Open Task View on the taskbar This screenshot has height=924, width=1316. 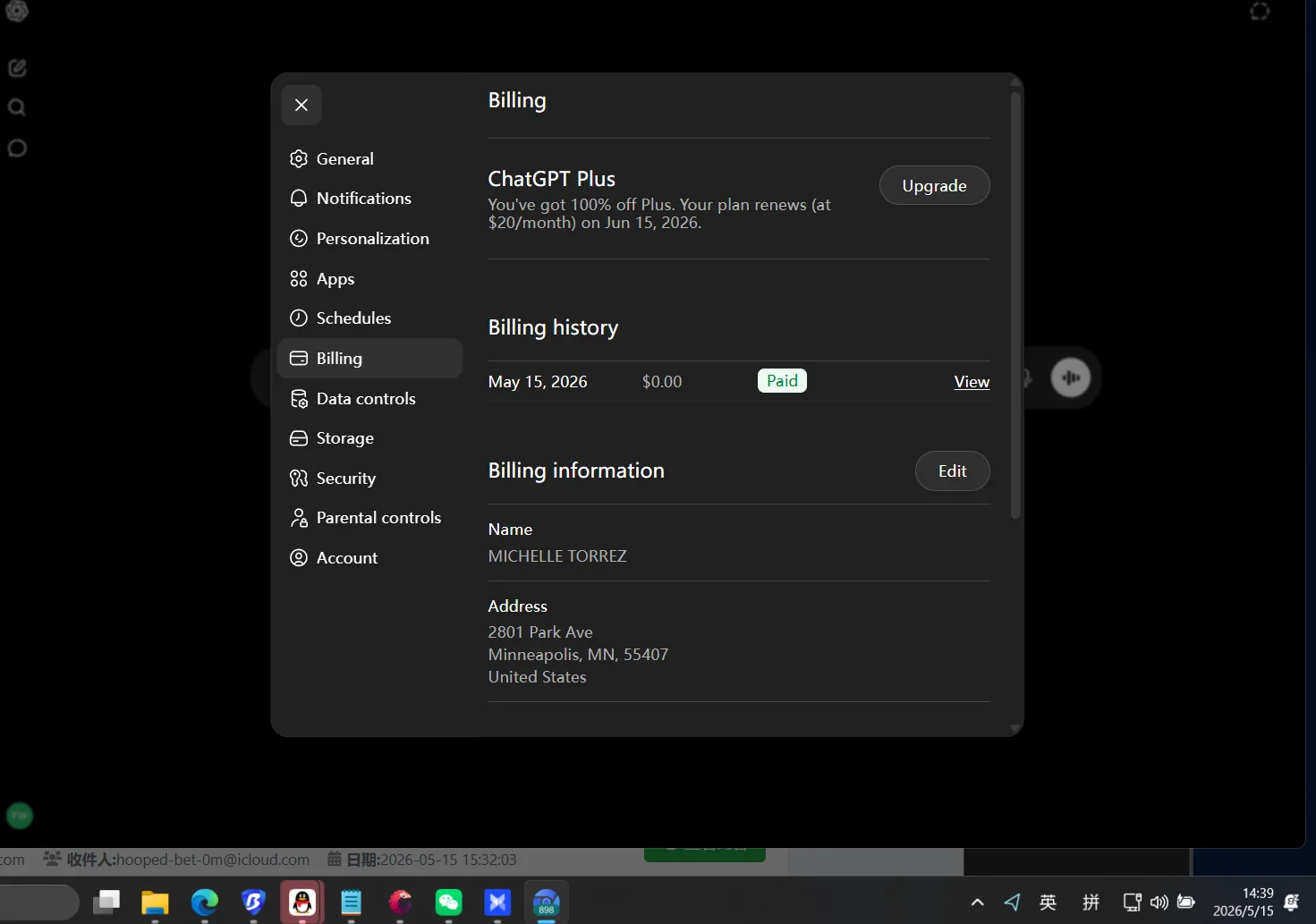[106, 902]
